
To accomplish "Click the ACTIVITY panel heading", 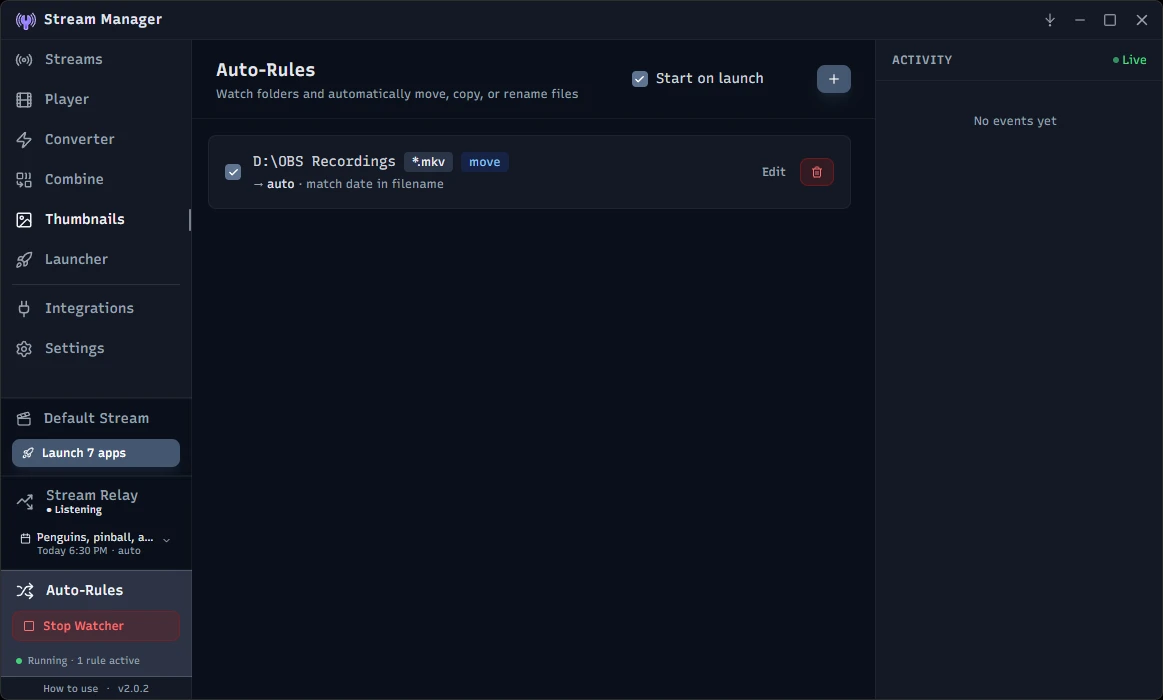I will [x=922, y=60].
